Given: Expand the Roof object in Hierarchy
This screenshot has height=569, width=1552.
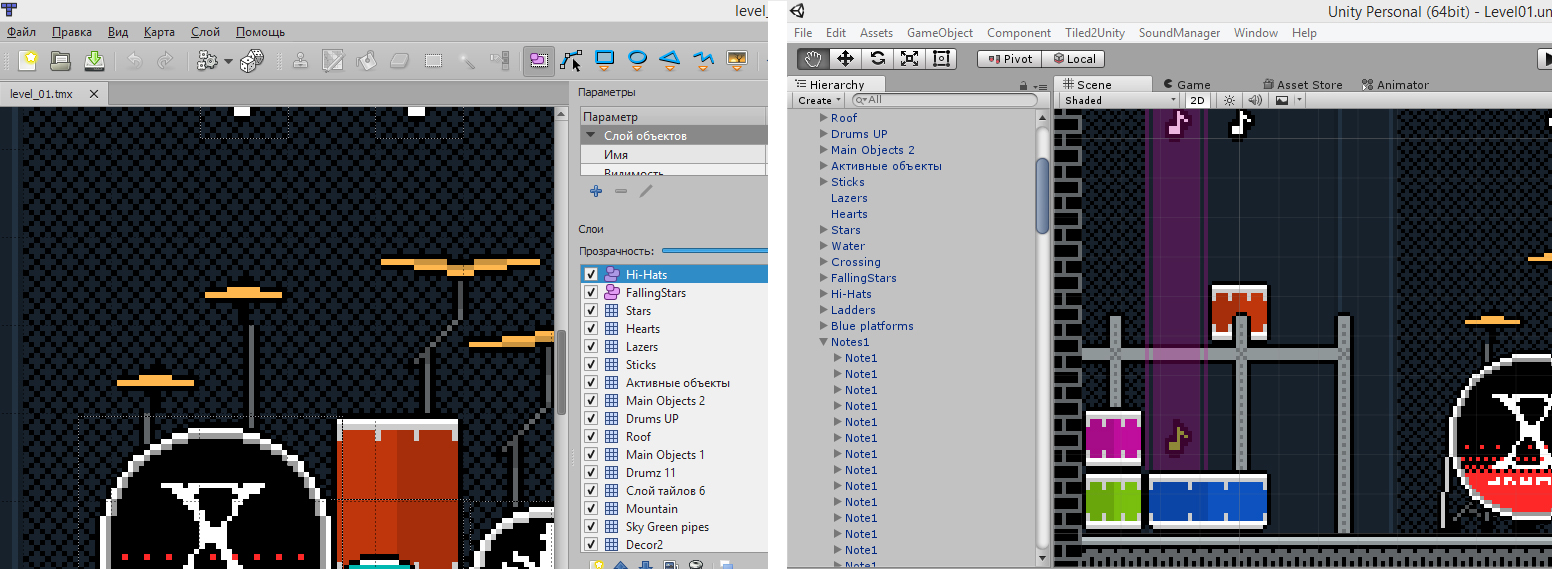Looking at the screenshot, I should (824, 118).
